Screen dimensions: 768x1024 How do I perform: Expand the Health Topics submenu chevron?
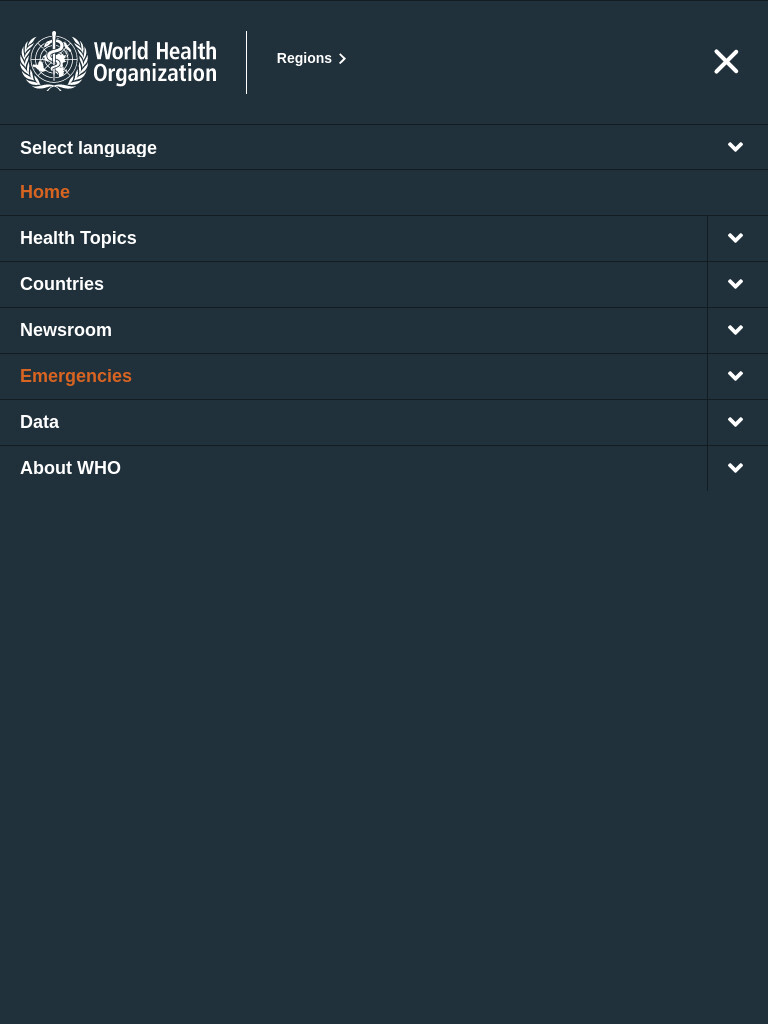(x=735, y=238)
